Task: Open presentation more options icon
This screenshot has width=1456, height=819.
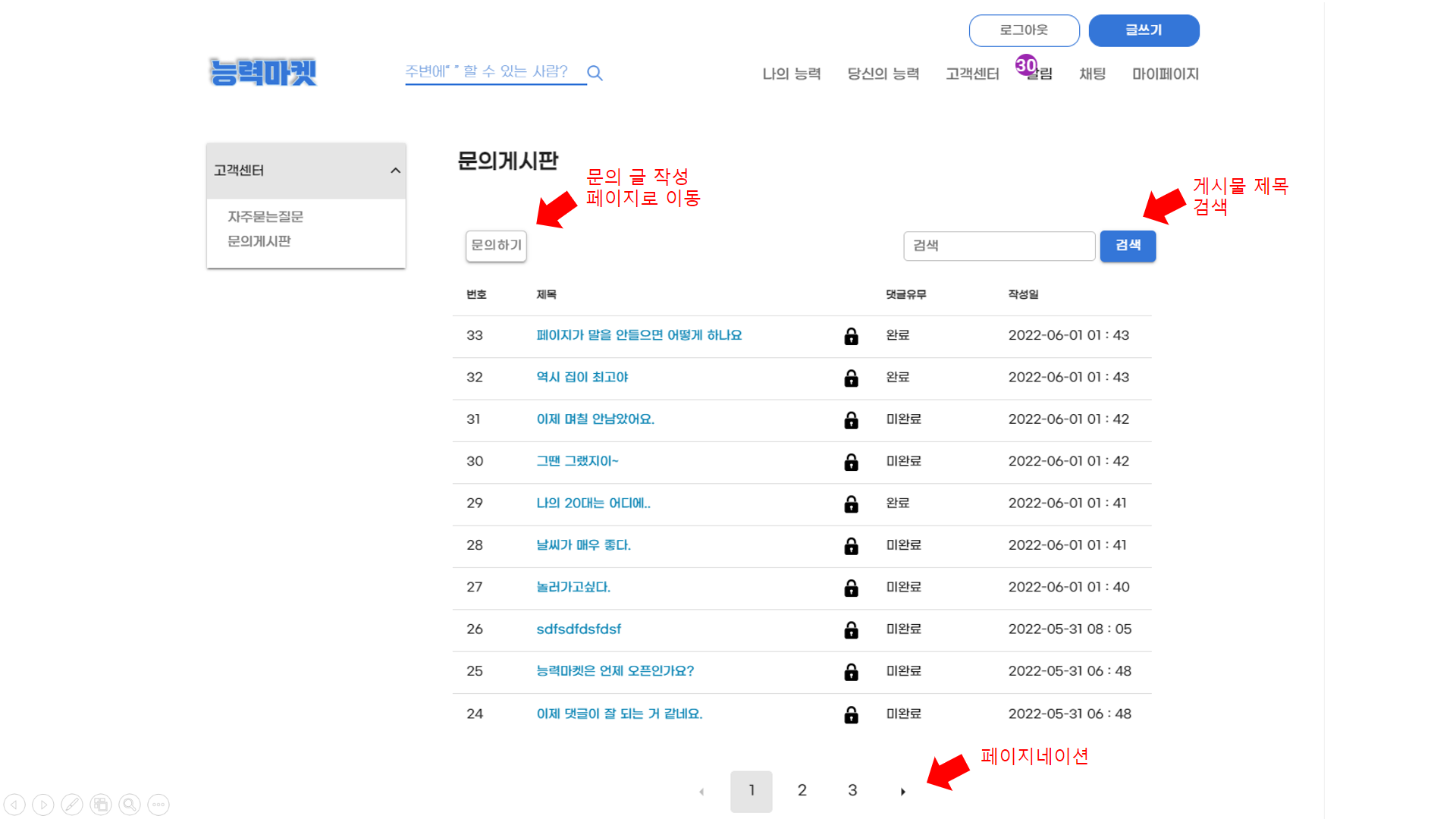Action: (x=158, y=805)
